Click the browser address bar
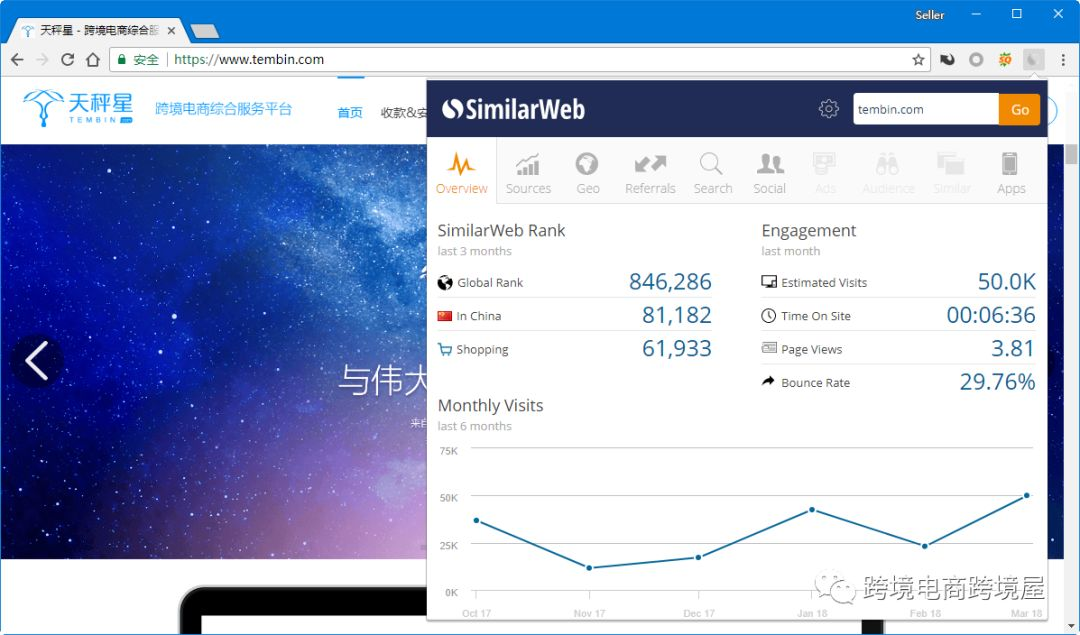The image size is (1080, 635). (520, 60)
